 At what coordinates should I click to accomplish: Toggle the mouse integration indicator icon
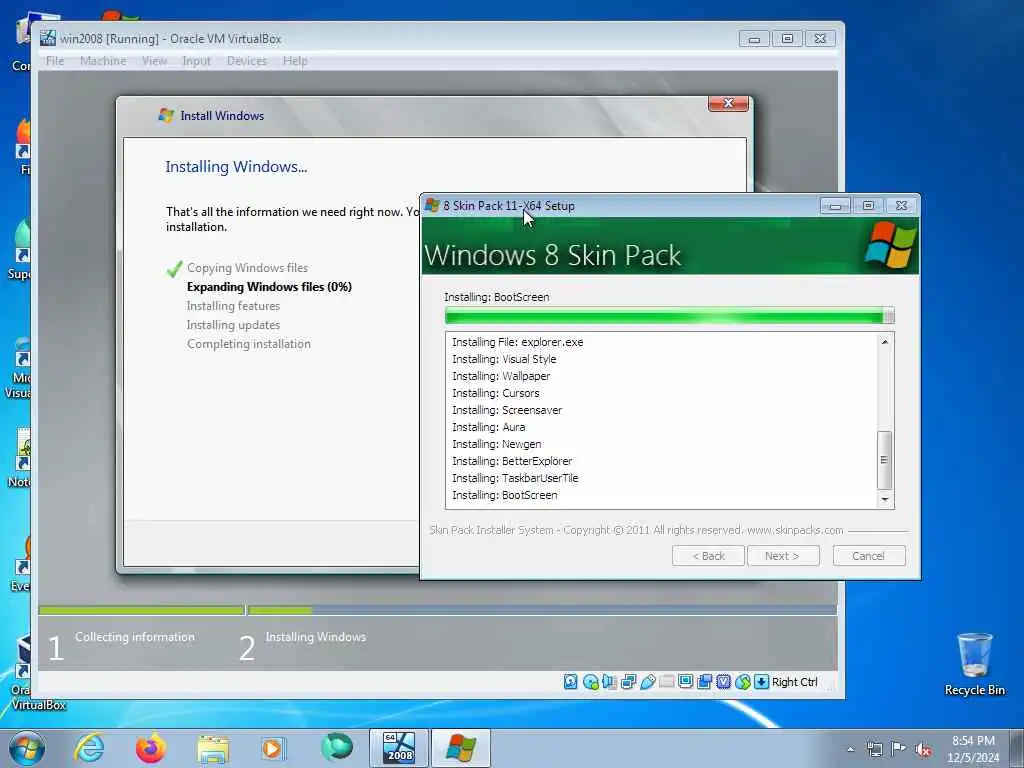(x=743, y=682)
